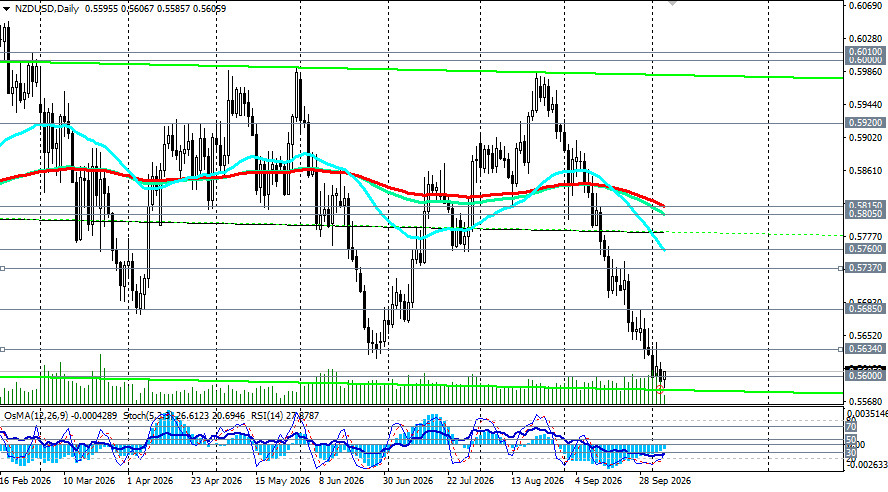Click the OsMA(12,26,9) indicator label
888x492 pixels.
[x=36, y=416]
